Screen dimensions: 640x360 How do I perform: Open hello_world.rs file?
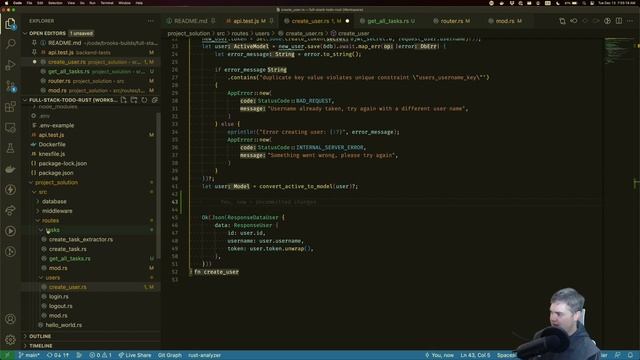coord(64,325)
